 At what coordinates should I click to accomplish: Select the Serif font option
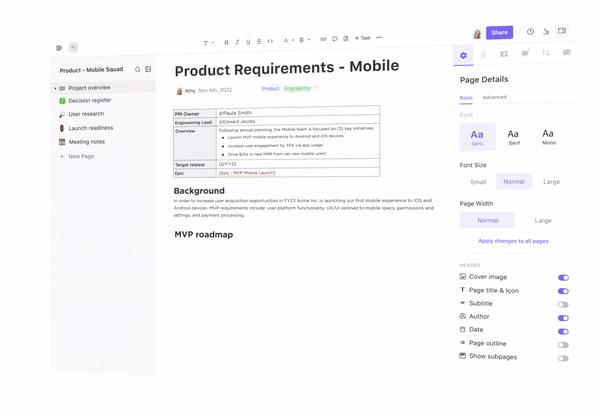point(514,137)
